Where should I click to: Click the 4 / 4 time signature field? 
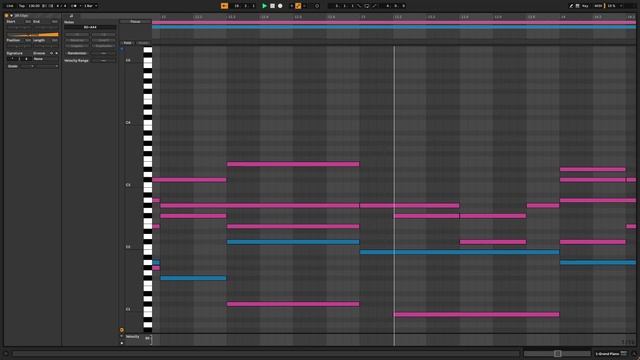61,6
